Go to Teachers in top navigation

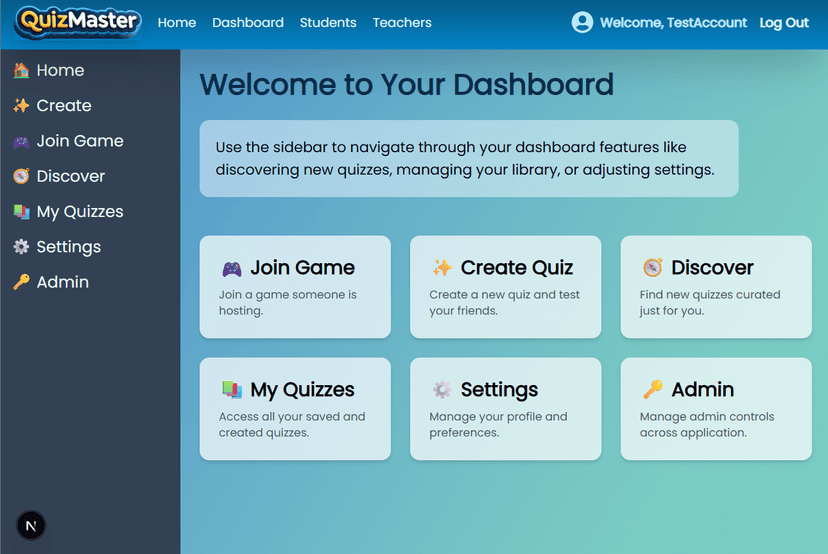pyautogui.click(x=402, y=23)
